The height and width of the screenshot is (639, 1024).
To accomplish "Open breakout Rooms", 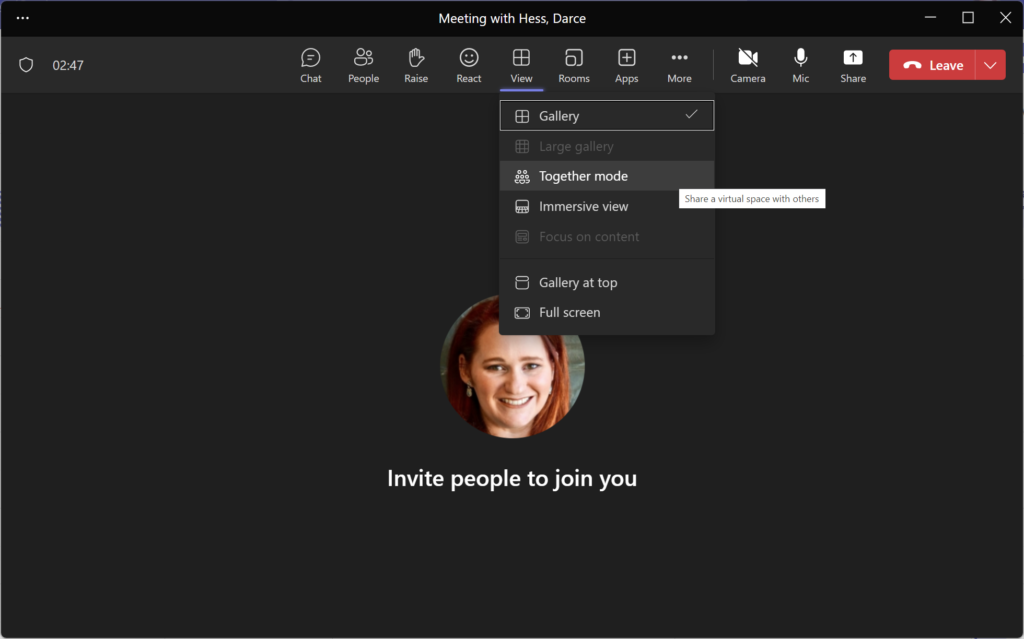I will [574, 65].
